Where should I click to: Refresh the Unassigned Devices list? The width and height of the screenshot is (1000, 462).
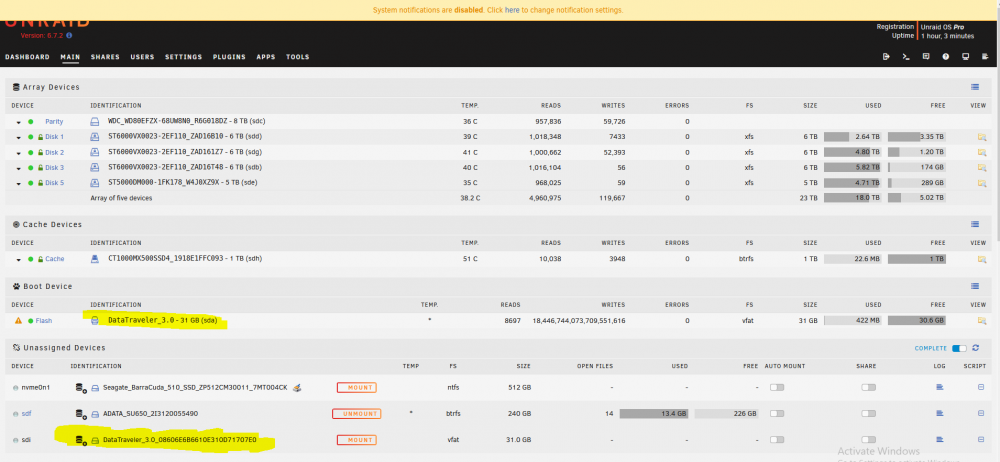coord(975,348)
